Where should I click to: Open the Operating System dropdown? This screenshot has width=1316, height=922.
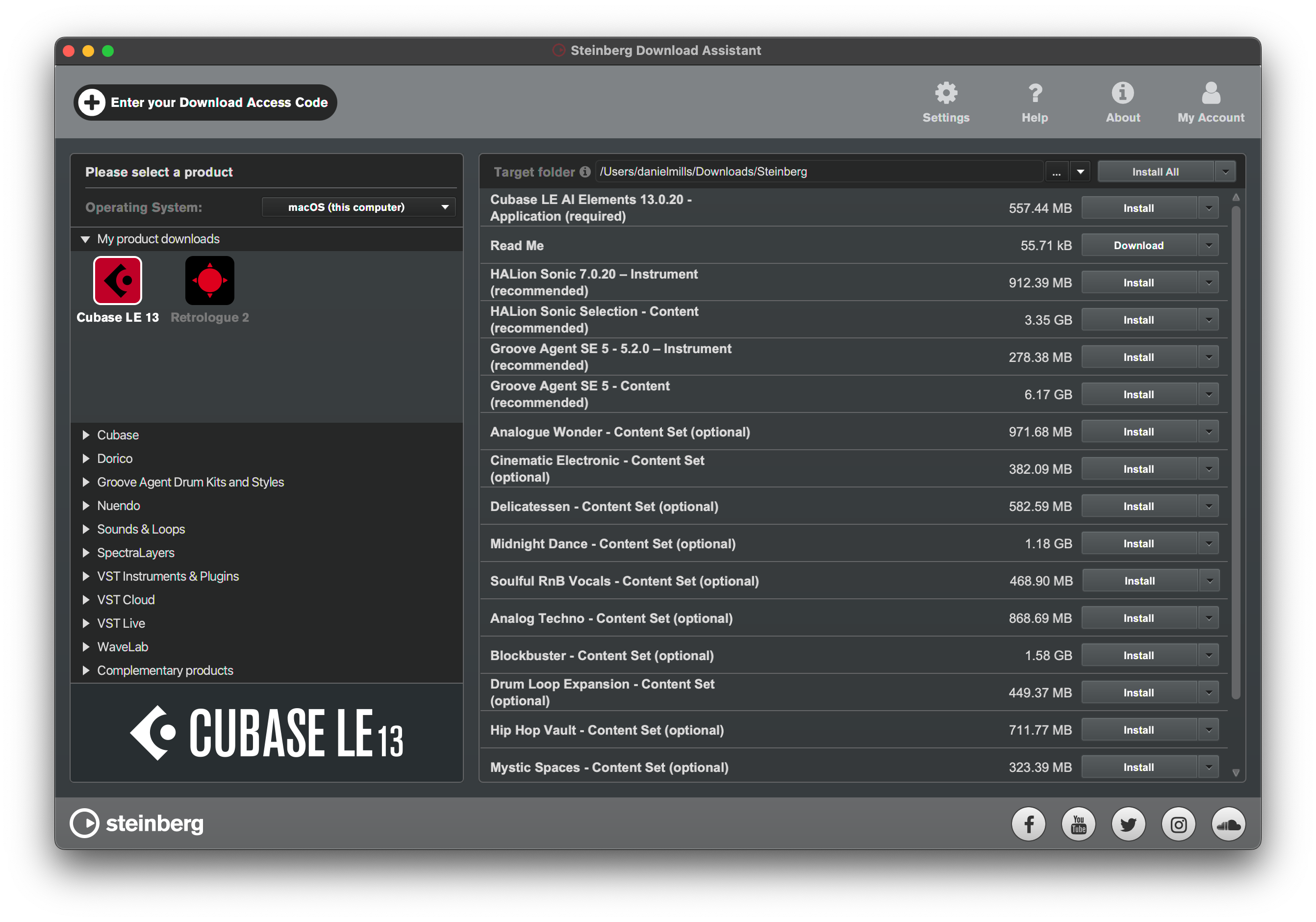[359, 207]
